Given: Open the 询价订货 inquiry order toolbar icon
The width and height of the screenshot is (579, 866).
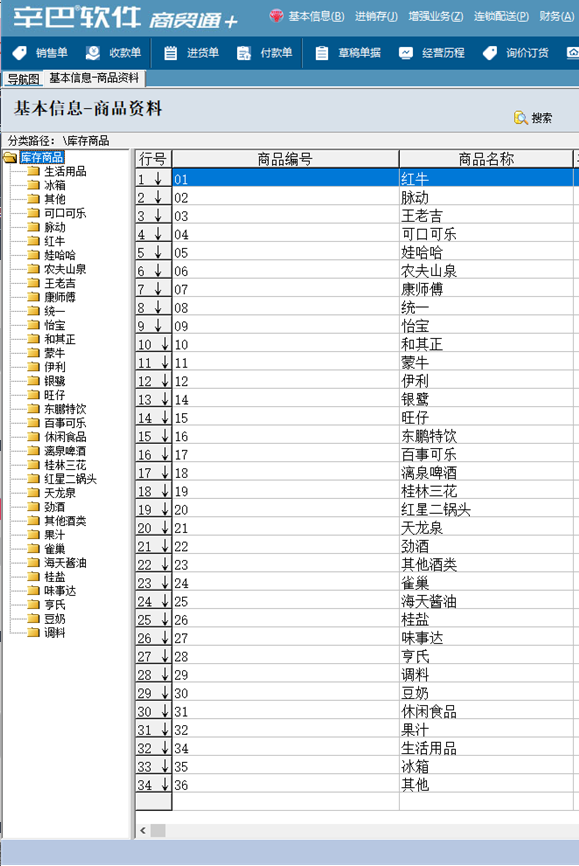Looking at the screenshot, I should (x=489, y=53).
